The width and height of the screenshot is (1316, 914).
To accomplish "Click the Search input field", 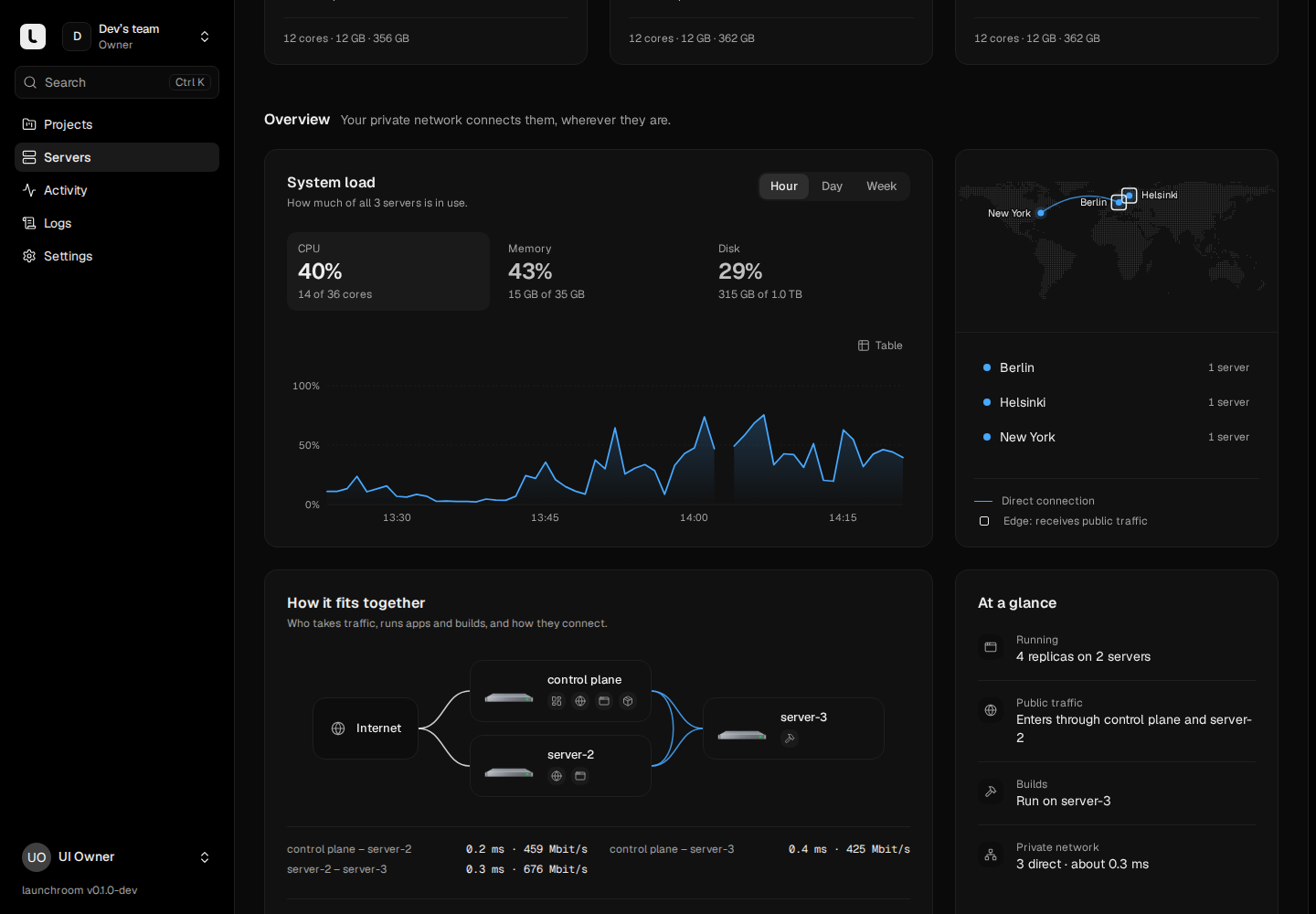I will tap(117, 82).
